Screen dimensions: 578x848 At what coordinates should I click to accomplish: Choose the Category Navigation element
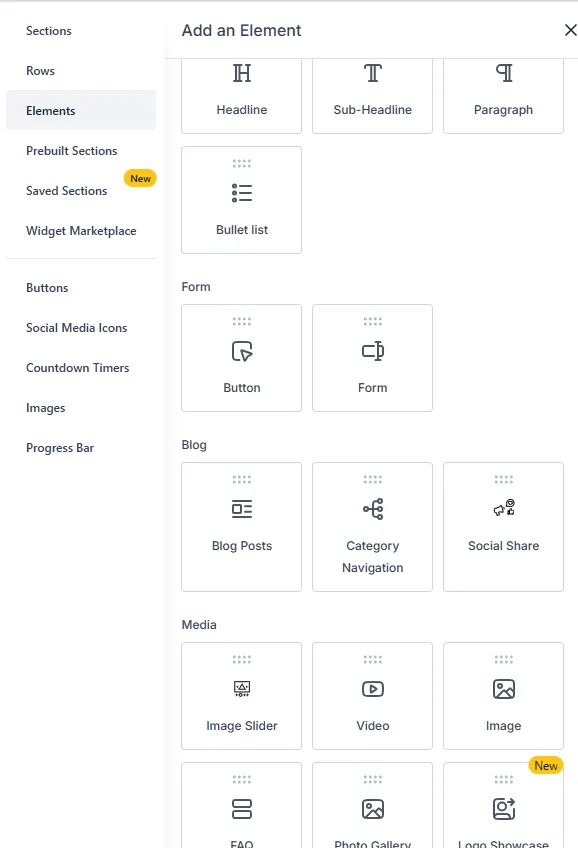(x=372, y=527)
